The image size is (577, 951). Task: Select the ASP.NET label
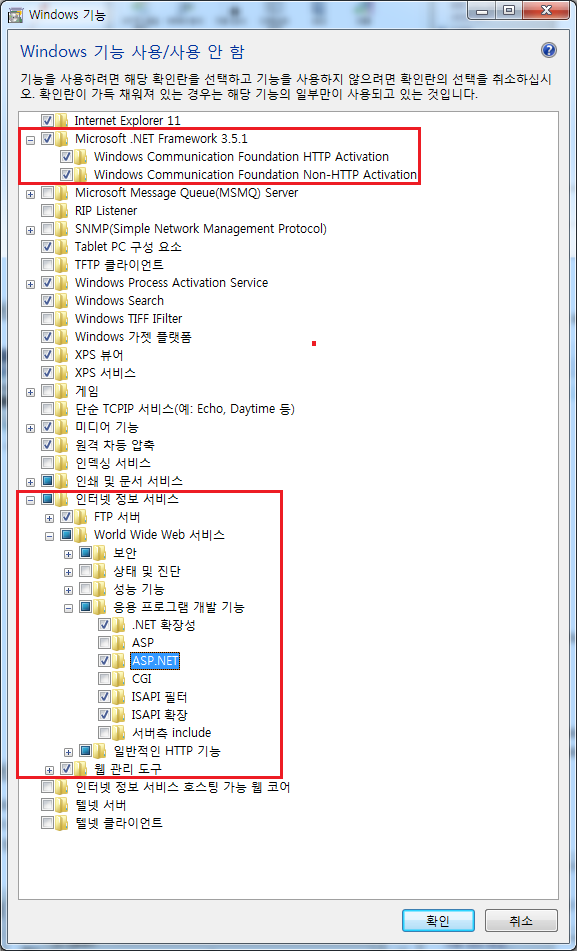(x=155, y=660)
